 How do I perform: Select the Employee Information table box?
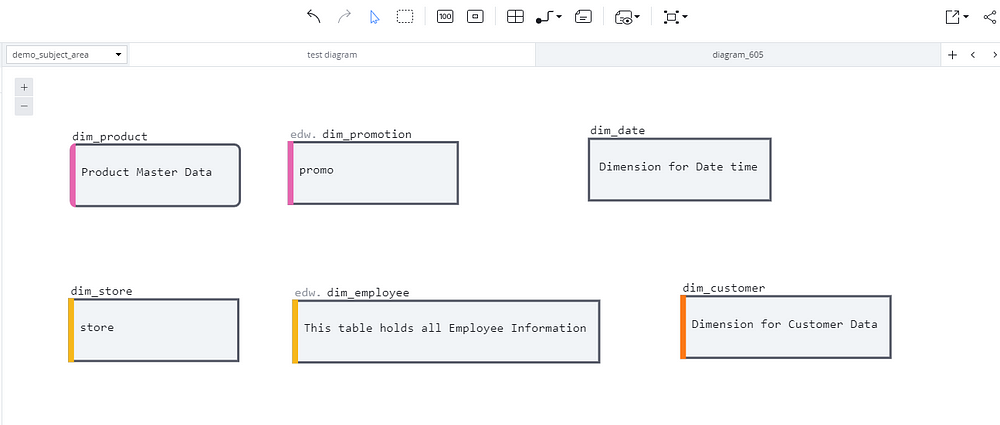446,331
